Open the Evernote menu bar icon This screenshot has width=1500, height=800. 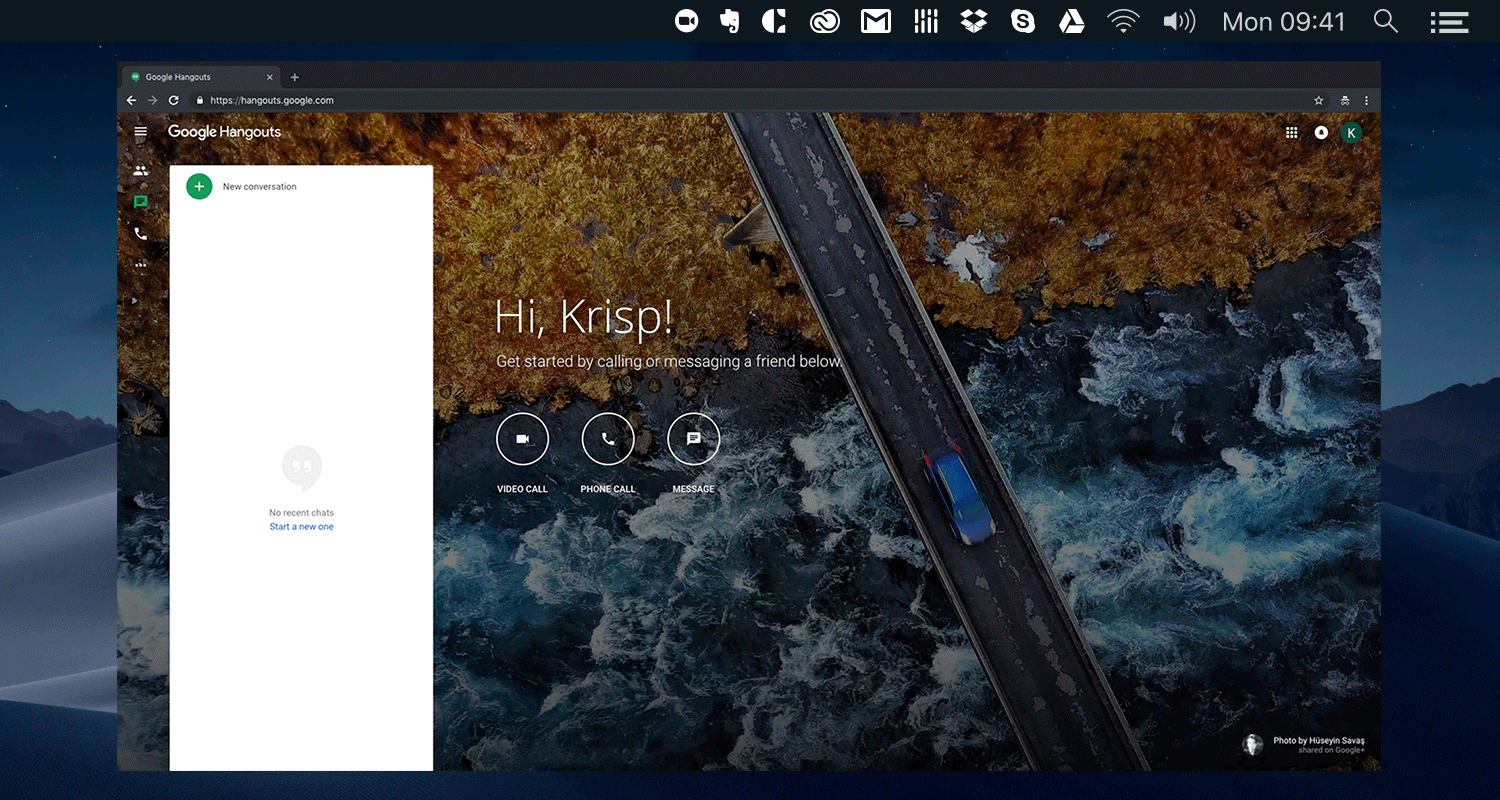click(x=730, y=21)
